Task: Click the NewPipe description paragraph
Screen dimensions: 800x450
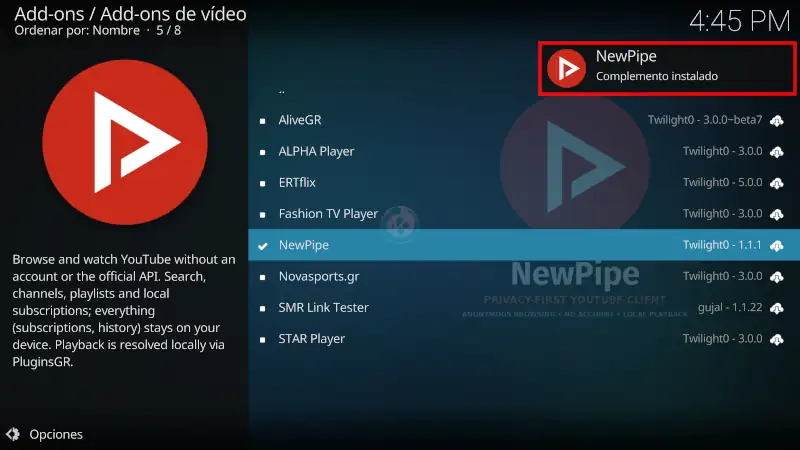Action: (124, 310)
